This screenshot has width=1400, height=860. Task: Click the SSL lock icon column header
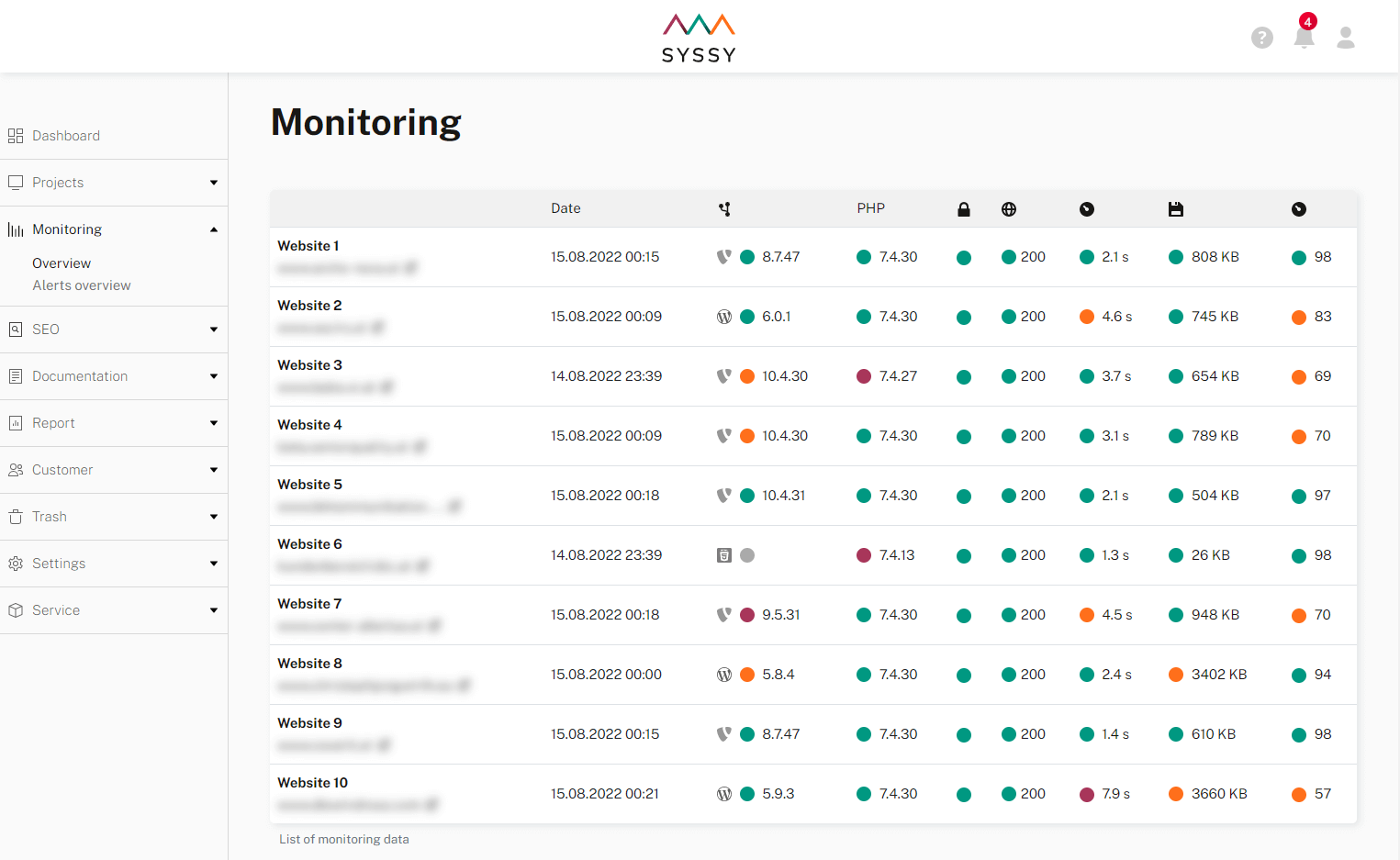click(x=964, y=208)
